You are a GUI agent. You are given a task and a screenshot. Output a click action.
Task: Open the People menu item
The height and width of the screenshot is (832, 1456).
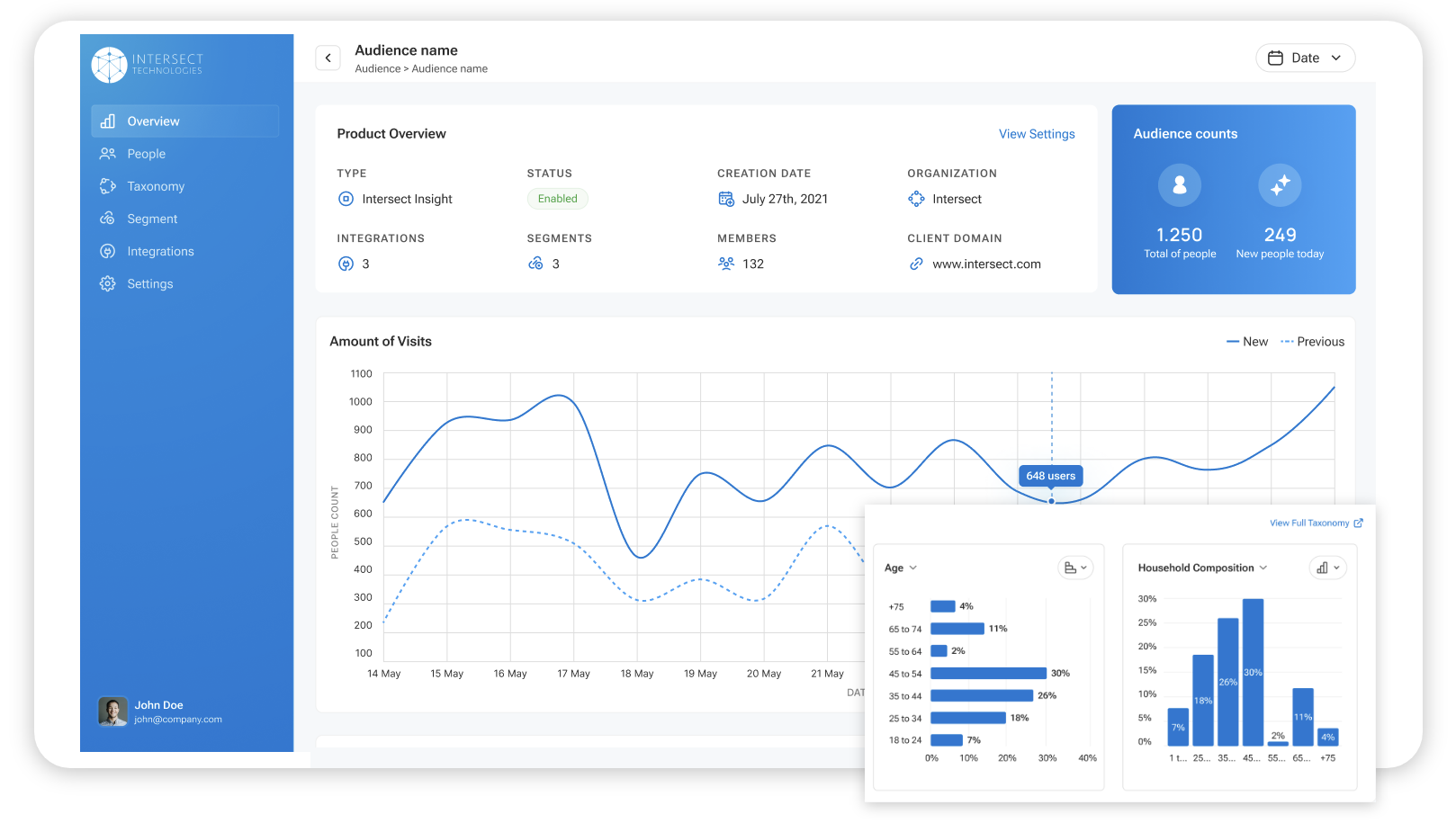click(185, 154)
